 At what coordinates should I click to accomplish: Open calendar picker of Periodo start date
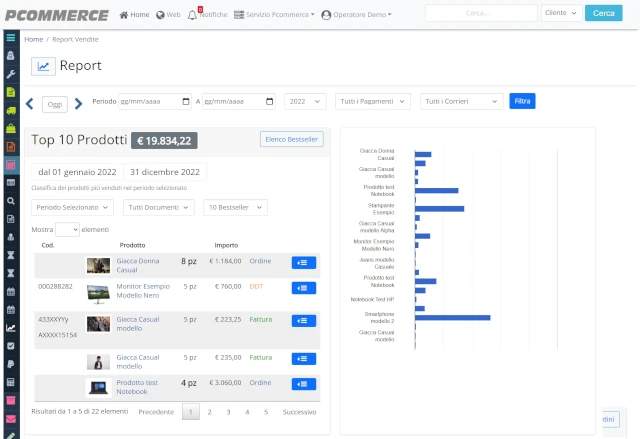(186, 101)
